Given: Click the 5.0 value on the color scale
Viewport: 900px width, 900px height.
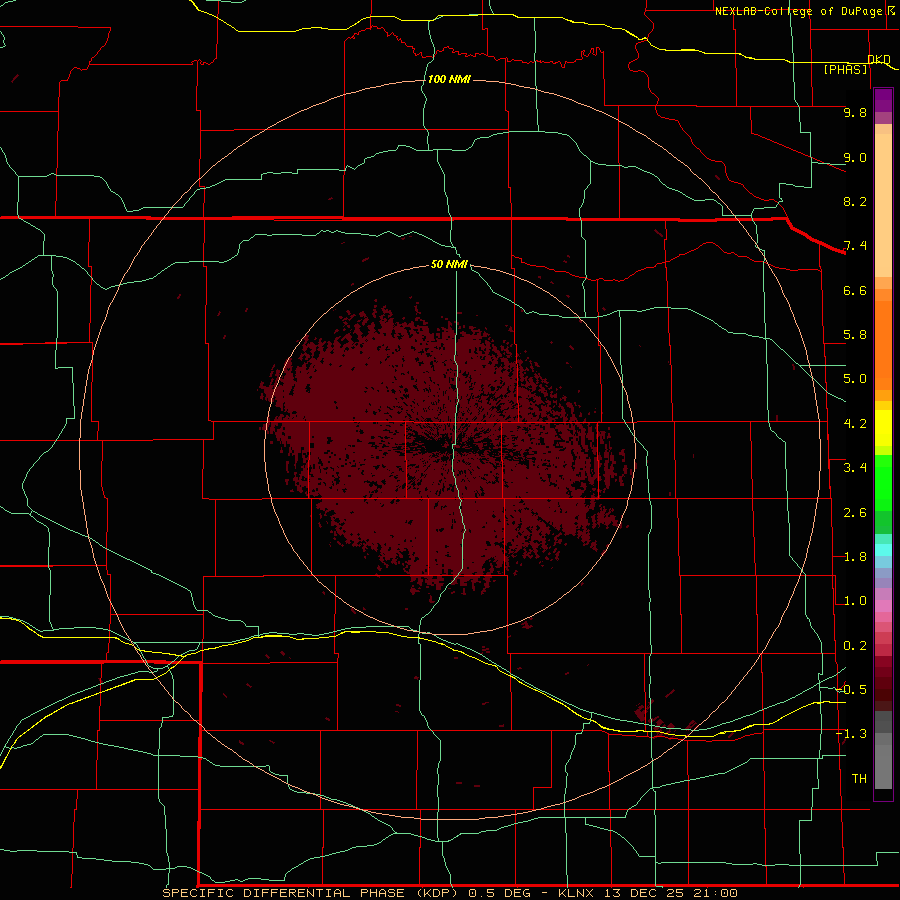Looking at the screenshot, I should [x=855, y=379].
